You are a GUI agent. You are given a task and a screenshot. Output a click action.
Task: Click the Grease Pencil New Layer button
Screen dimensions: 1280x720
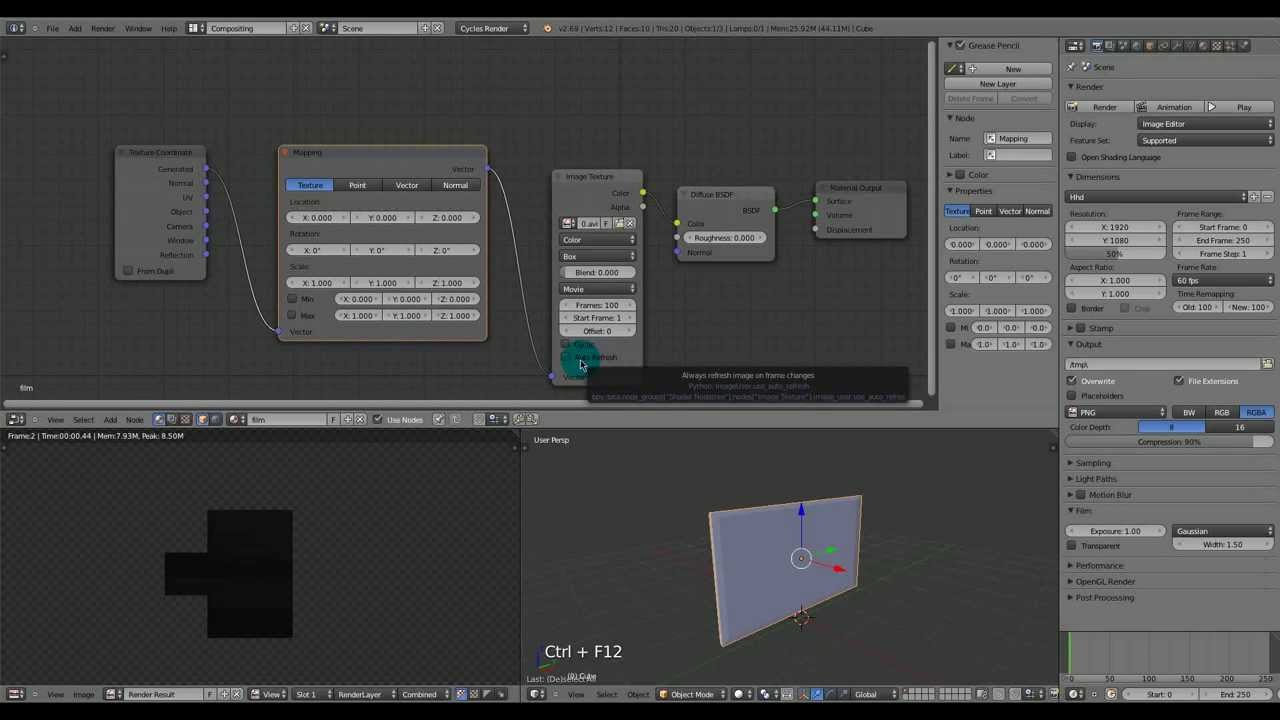tap(998, 84)
